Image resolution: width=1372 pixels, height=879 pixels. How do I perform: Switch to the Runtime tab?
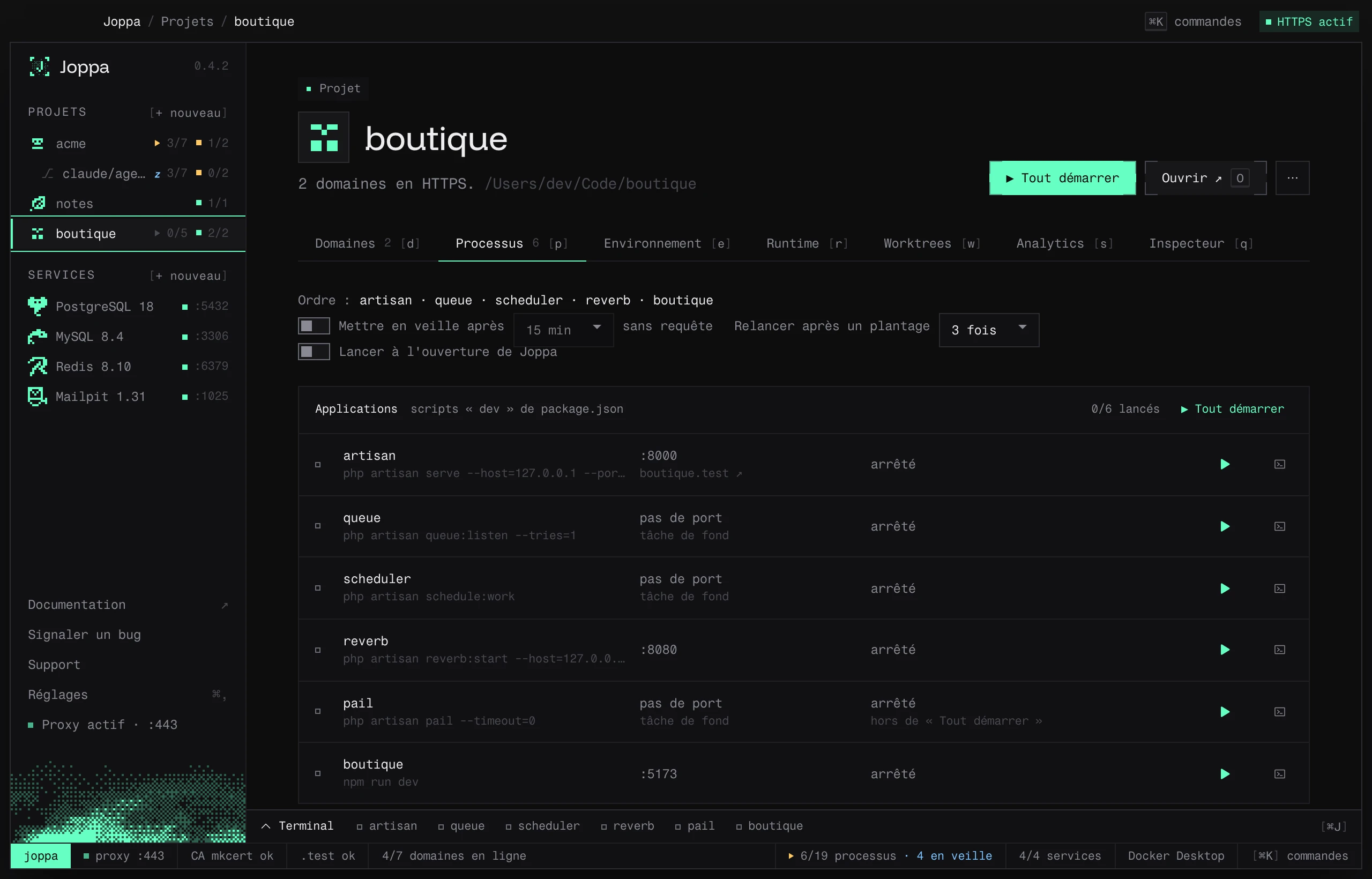807,244
